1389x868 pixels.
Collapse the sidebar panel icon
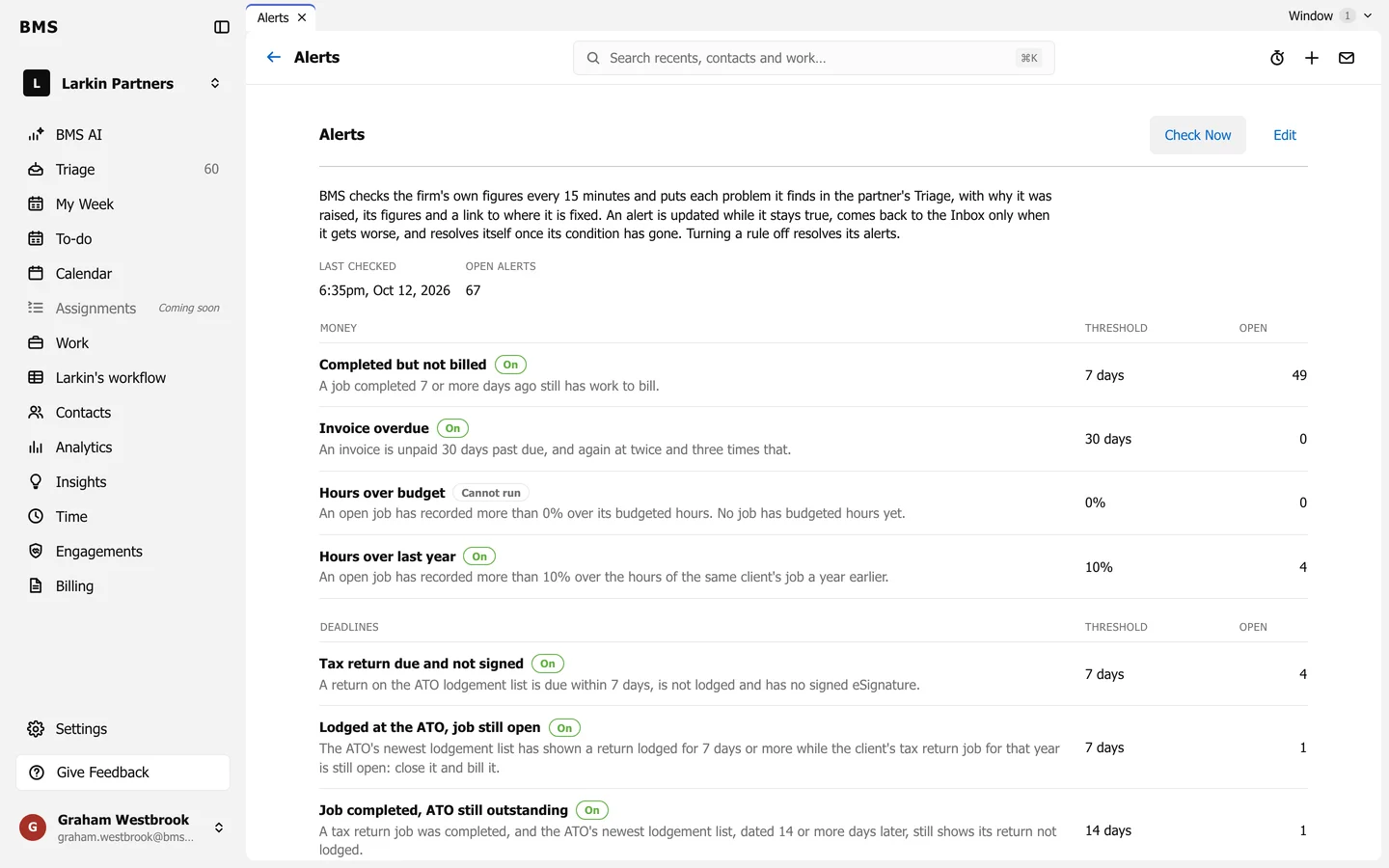pyautogui.click(x=222, y=27)
